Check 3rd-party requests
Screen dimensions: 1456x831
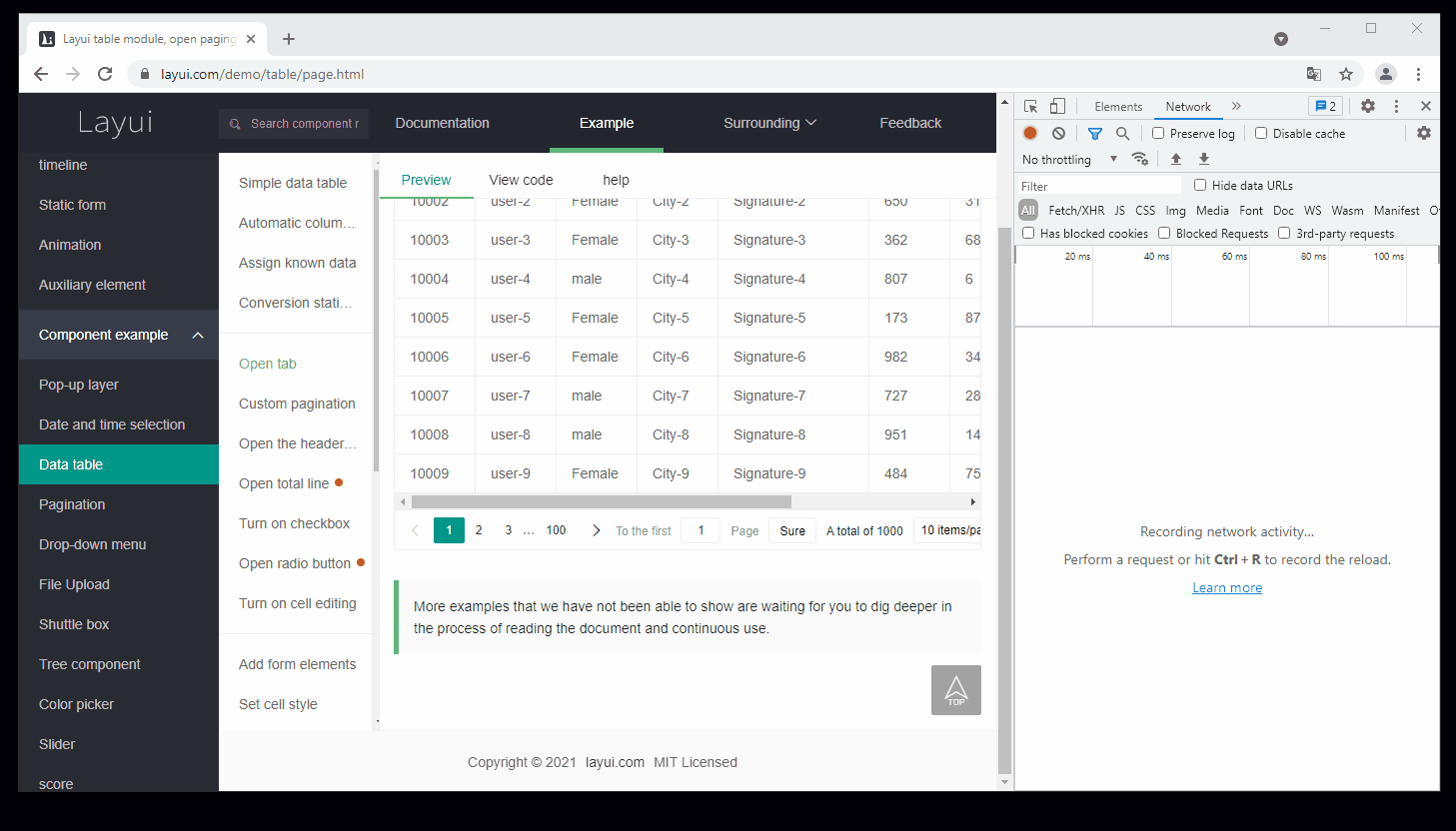pyautogui.click(x=1284, y=233)
